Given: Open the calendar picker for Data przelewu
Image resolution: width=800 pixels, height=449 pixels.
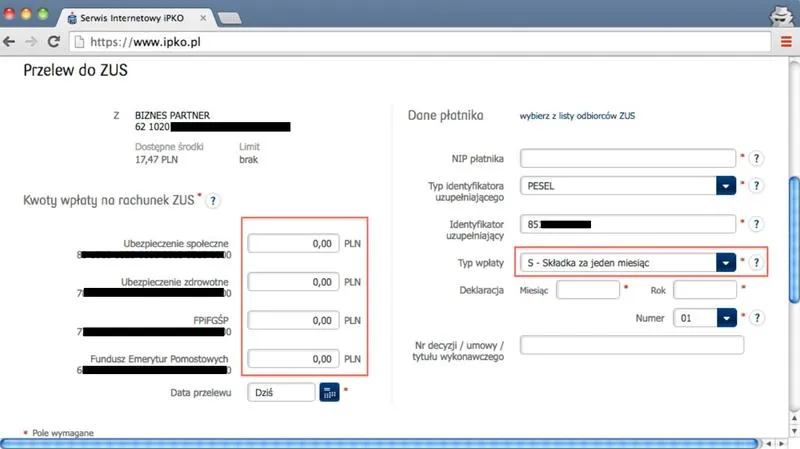Looking at the screenshot, I should click(x=330, y=393).
